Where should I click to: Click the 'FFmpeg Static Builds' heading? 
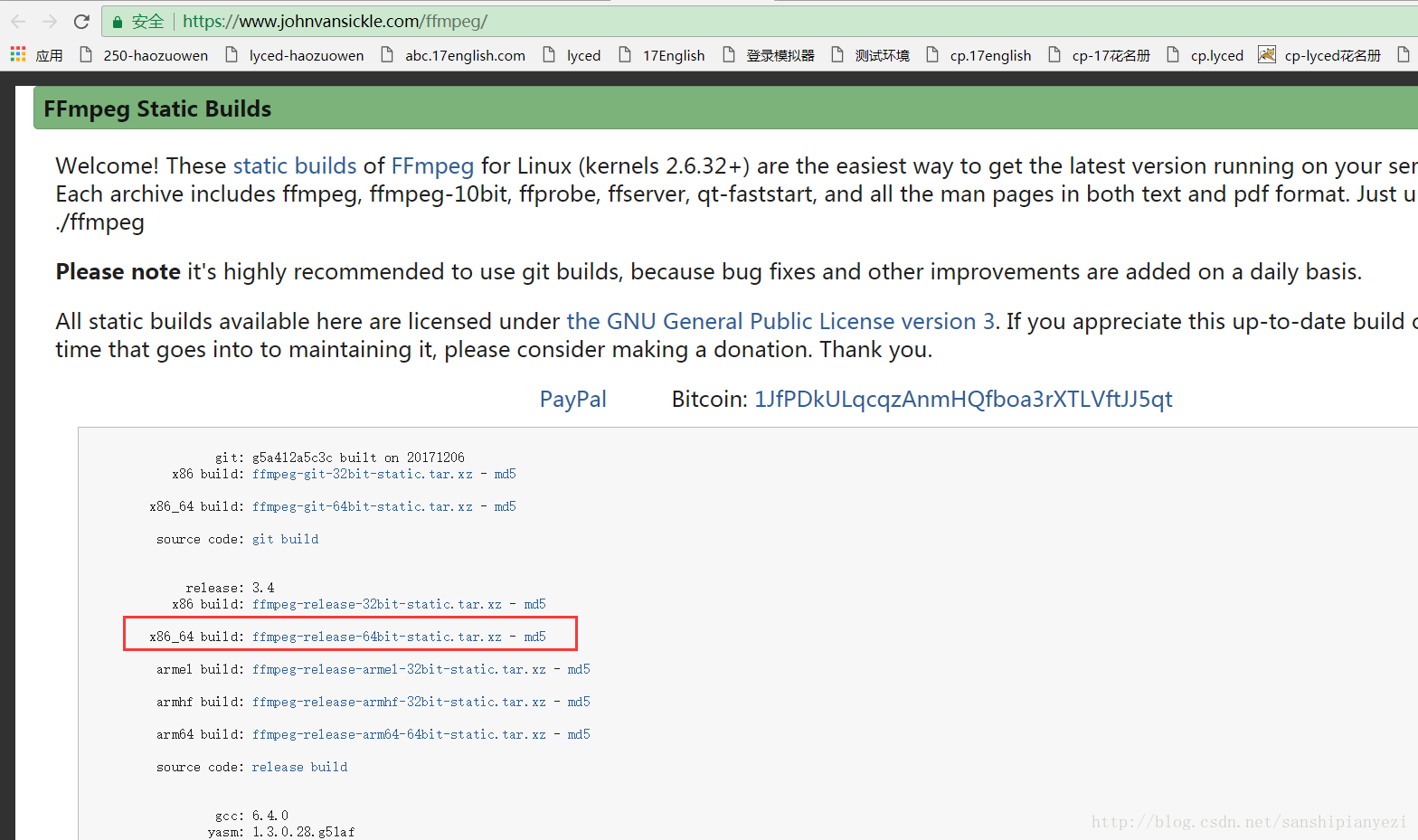(157, 109)
